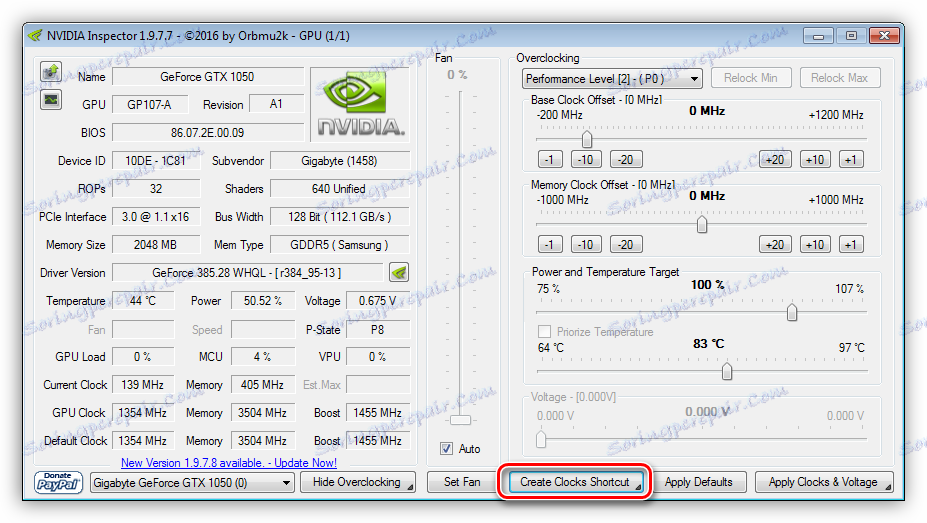
Task: Click the Hide Overcocking button
Action: (358, 482)
